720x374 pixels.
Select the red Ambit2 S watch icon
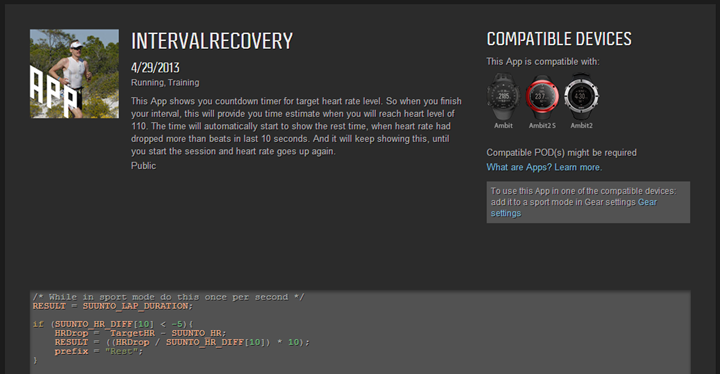pyautogui.click(x=542, y=96)
